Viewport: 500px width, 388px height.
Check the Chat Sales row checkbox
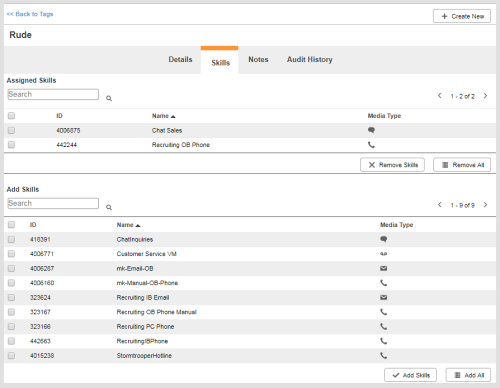pyautogui.click(x=11, y=130)
